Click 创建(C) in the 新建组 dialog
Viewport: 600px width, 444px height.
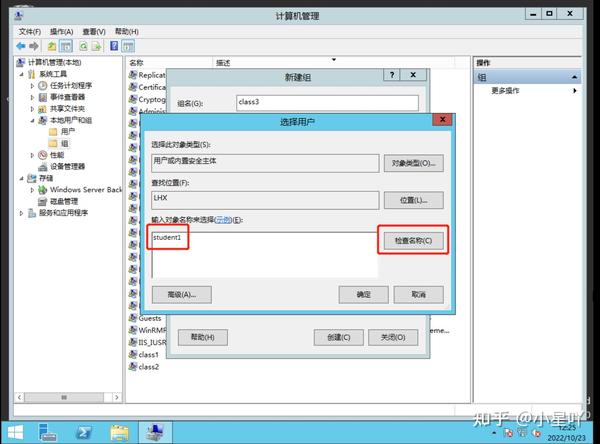tap(339, 337)
